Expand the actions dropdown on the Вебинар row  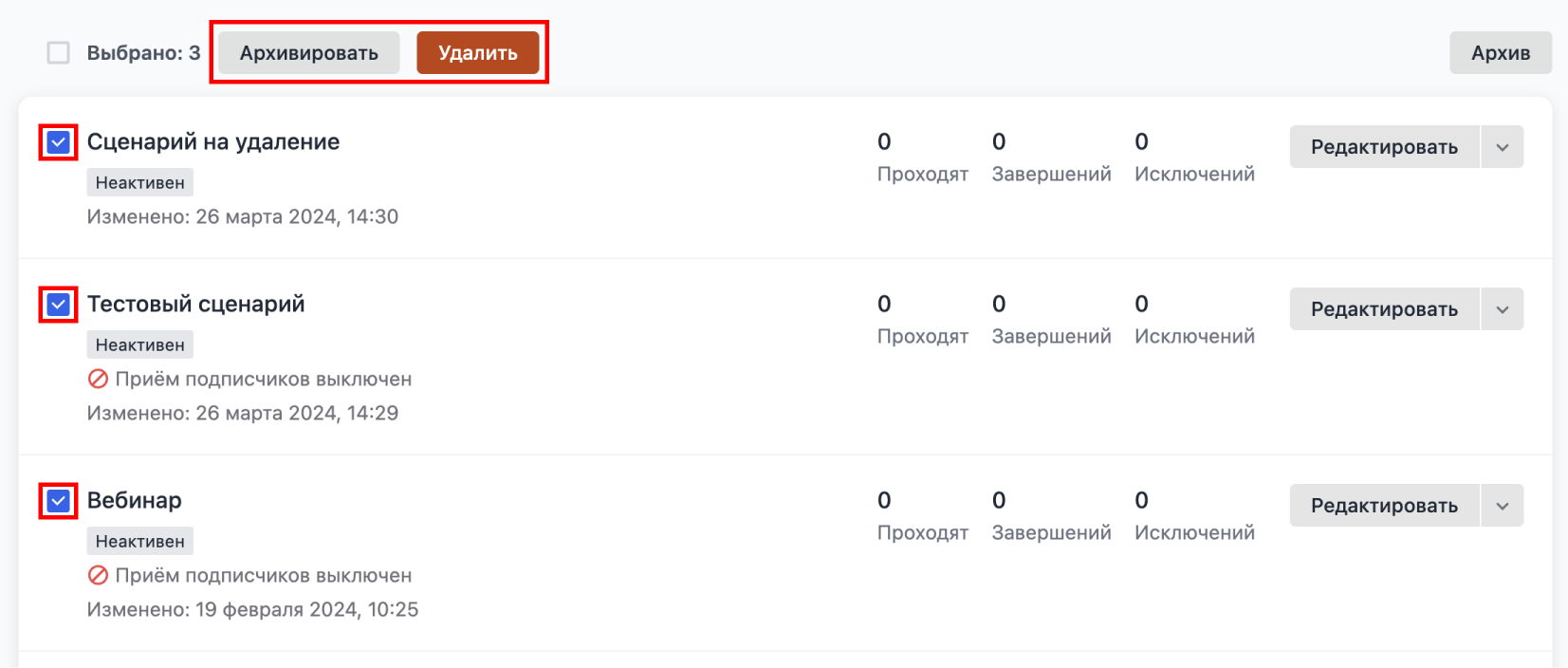1502,505
